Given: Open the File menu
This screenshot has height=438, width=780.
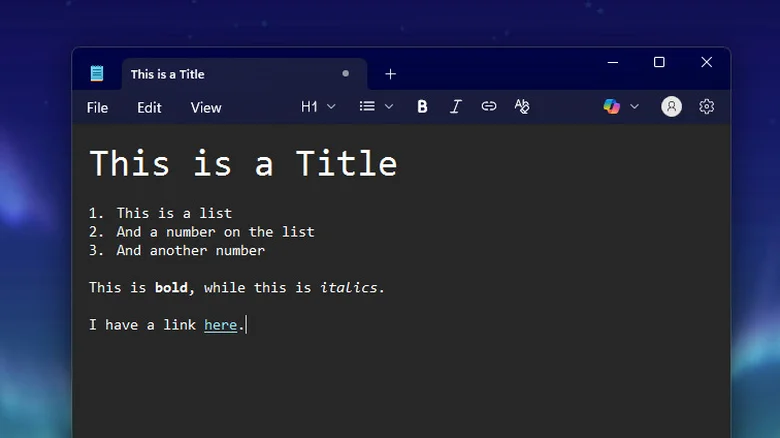Looking at the screenshot, I should [x=97, y=108].
